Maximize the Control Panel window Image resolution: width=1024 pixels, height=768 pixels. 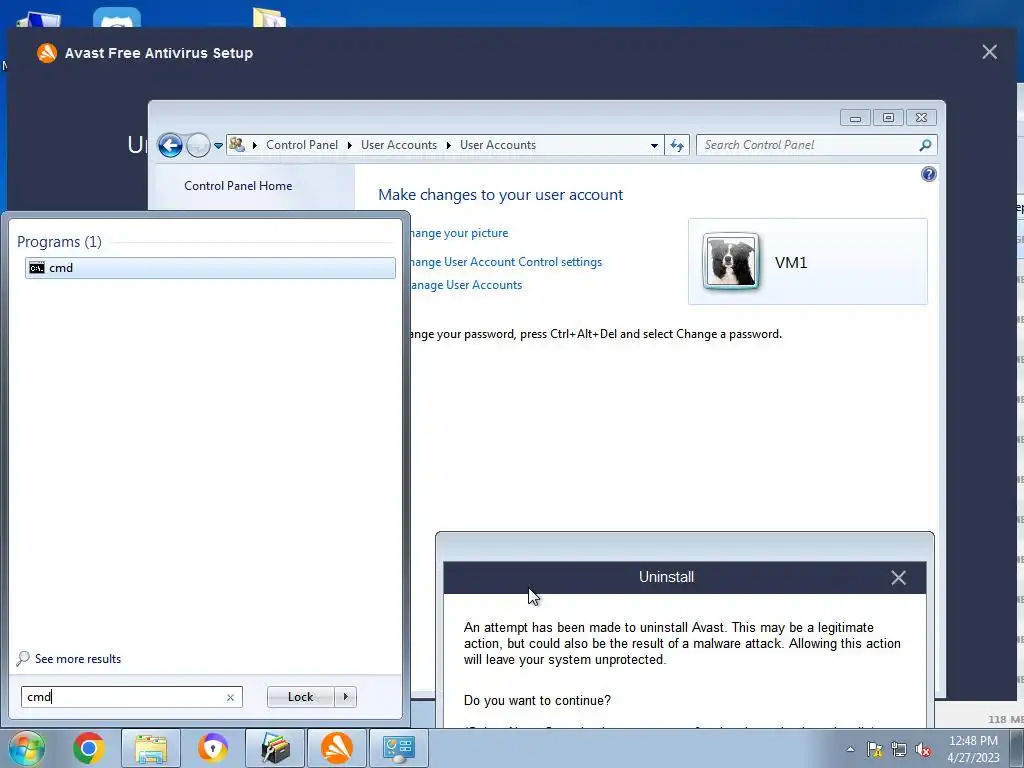coord(888,118)
